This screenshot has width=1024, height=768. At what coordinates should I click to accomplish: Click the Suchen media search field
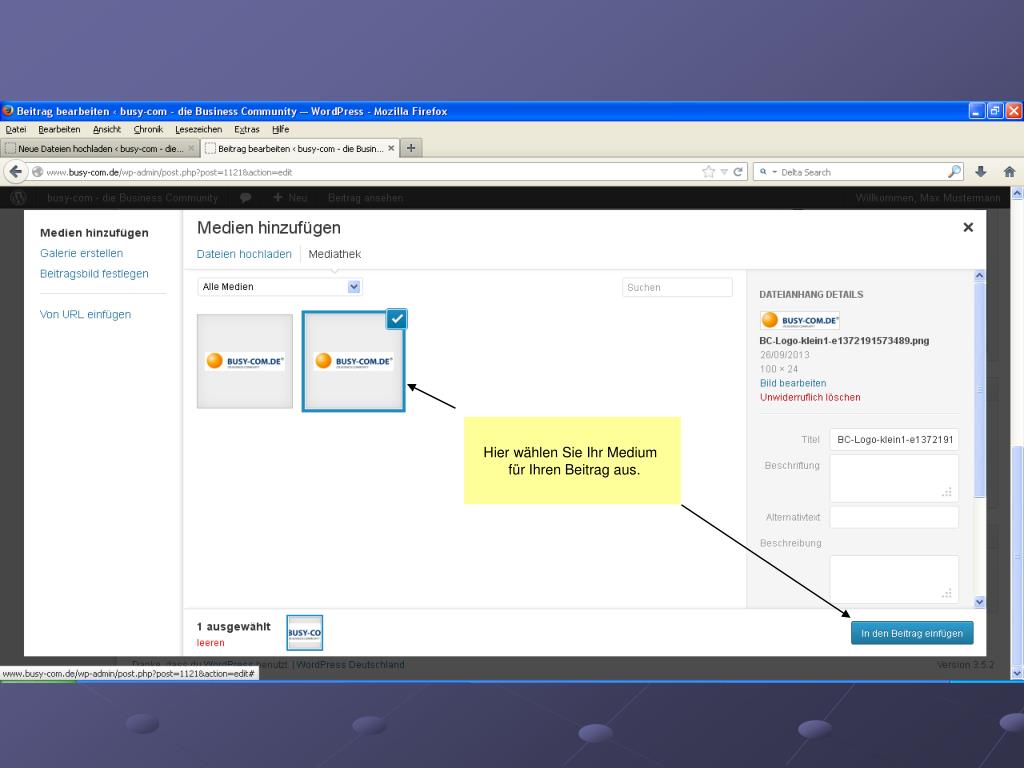click(x=677, y=287)
